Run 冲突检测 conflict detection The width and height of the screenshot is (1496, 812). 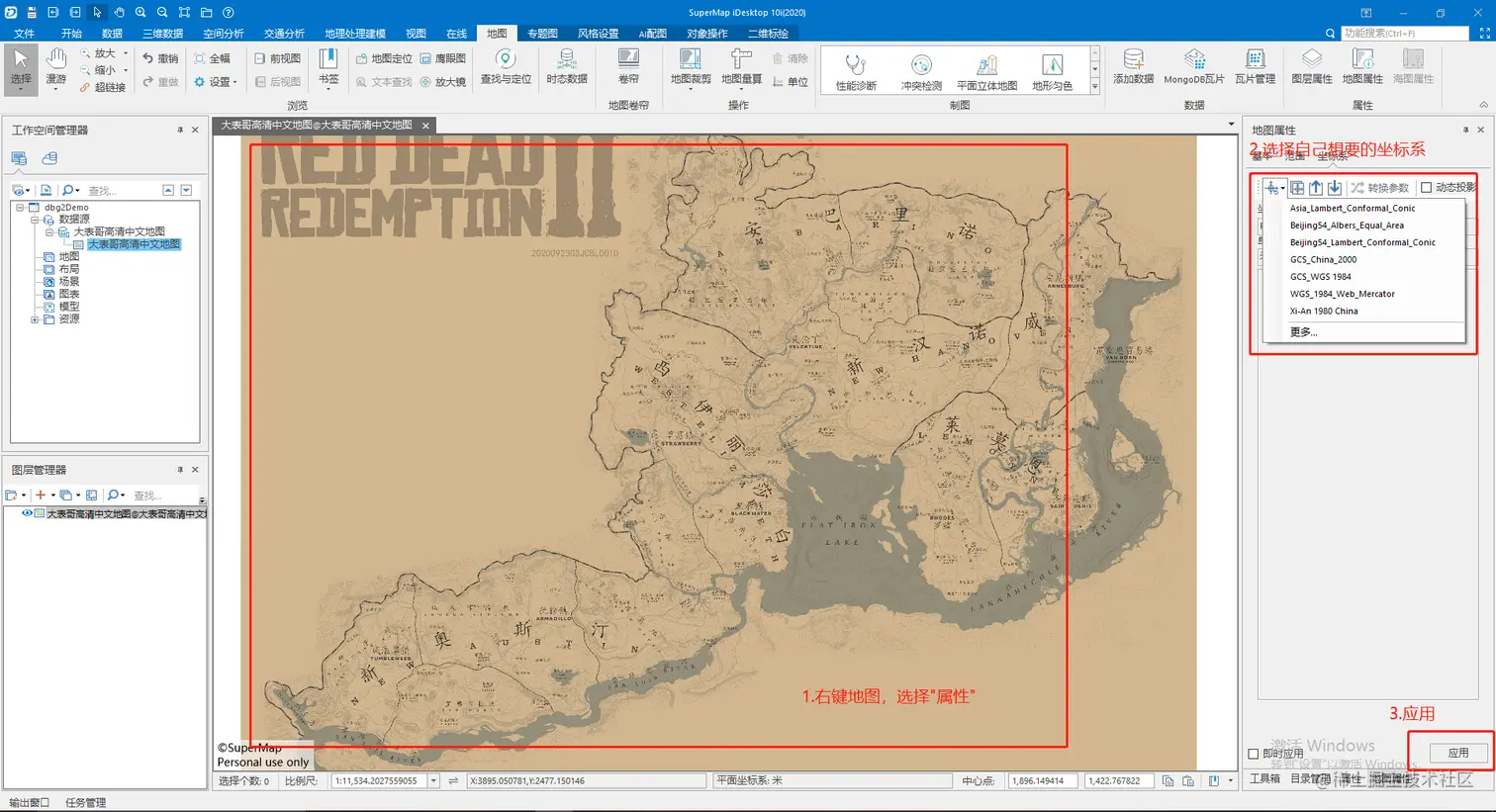921,71
